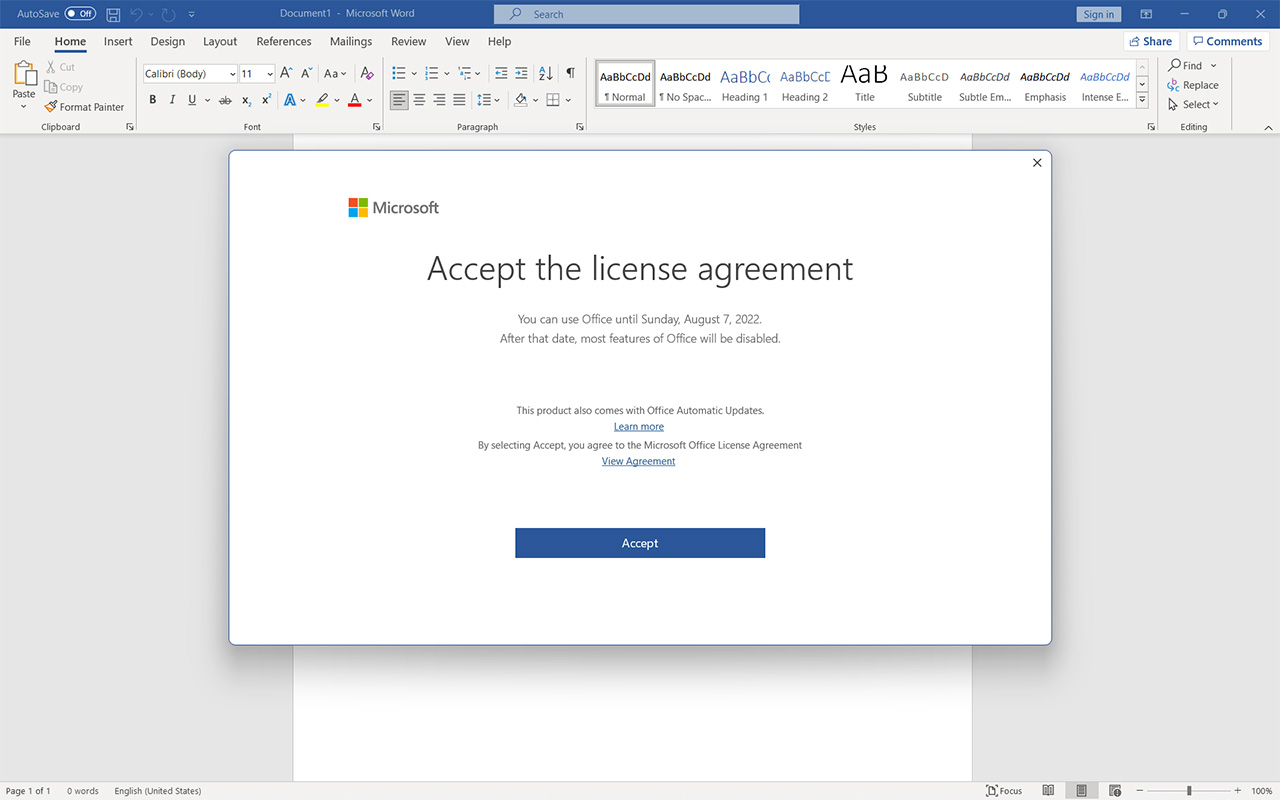Screen dimensions: 1280x800
Task: Switch to the Layout tab
Action: [220, 42]
